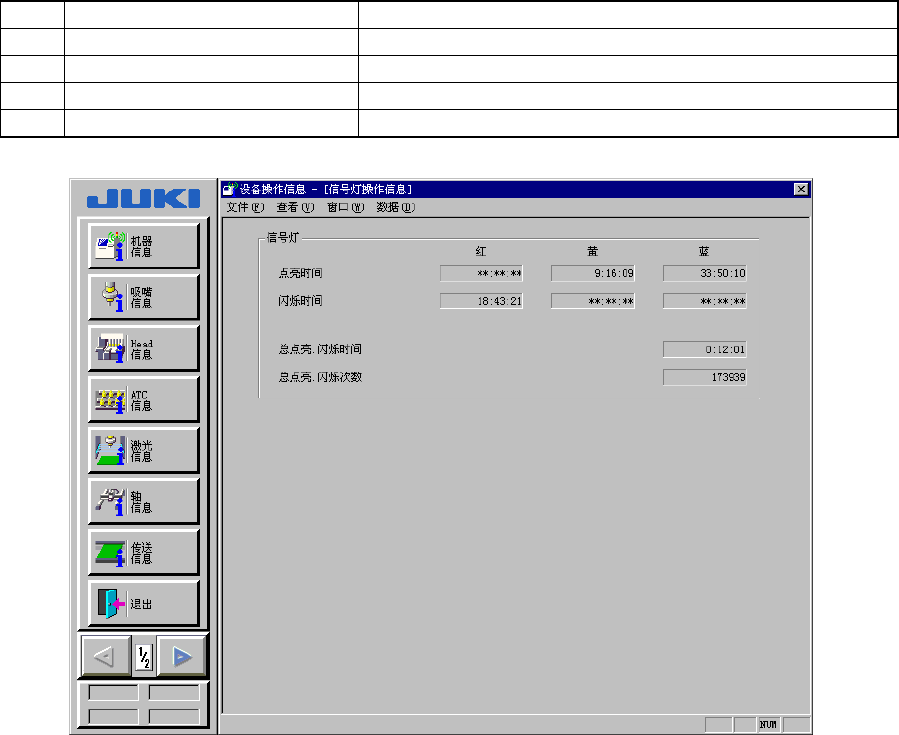Open the 窗口(W) menu
Viewport: 899px width, 735px height.
point(345,208)
